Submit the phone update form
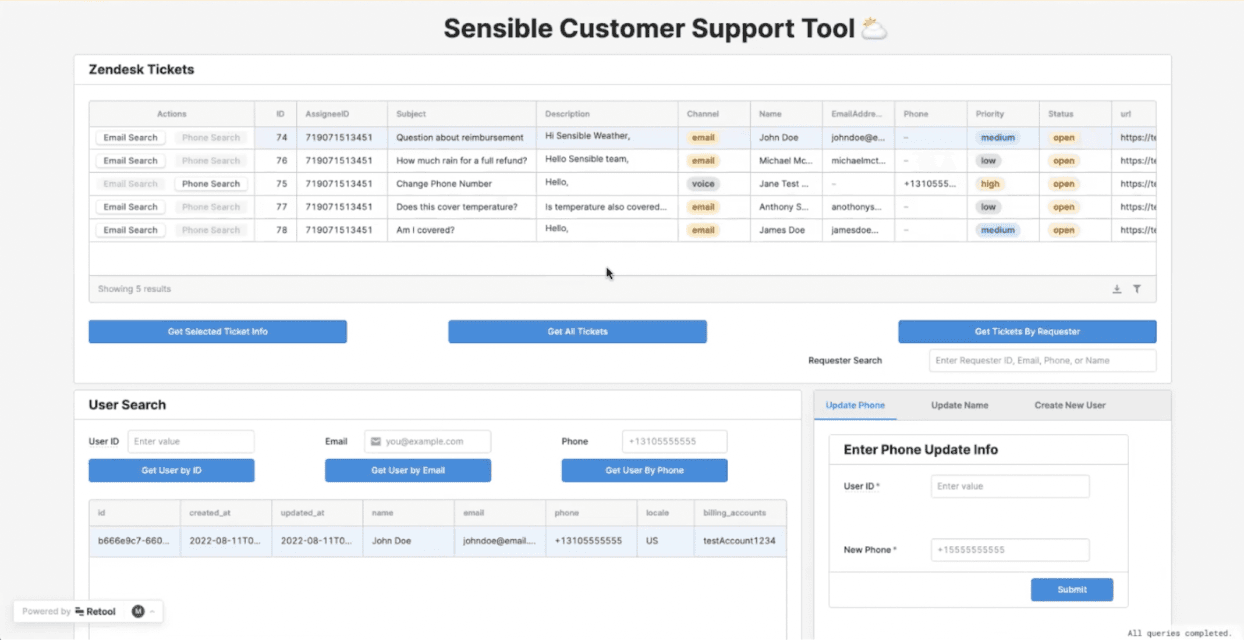 click(x=1071, y=589)
